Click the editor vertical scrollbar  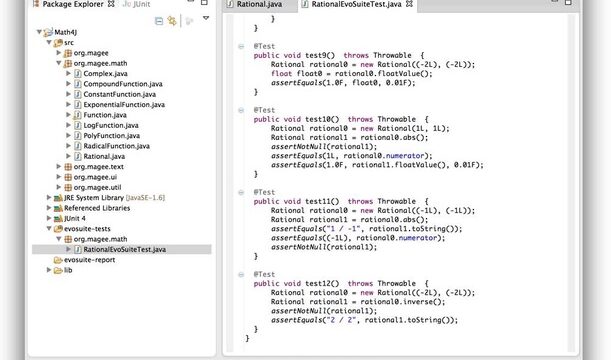point(571,183)
